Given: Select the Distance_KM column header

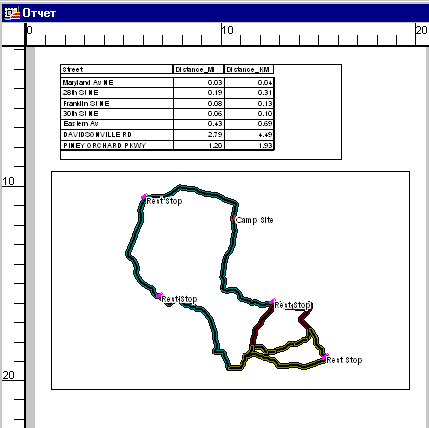Looking at the screenshot, I should (x=249, y=69).
